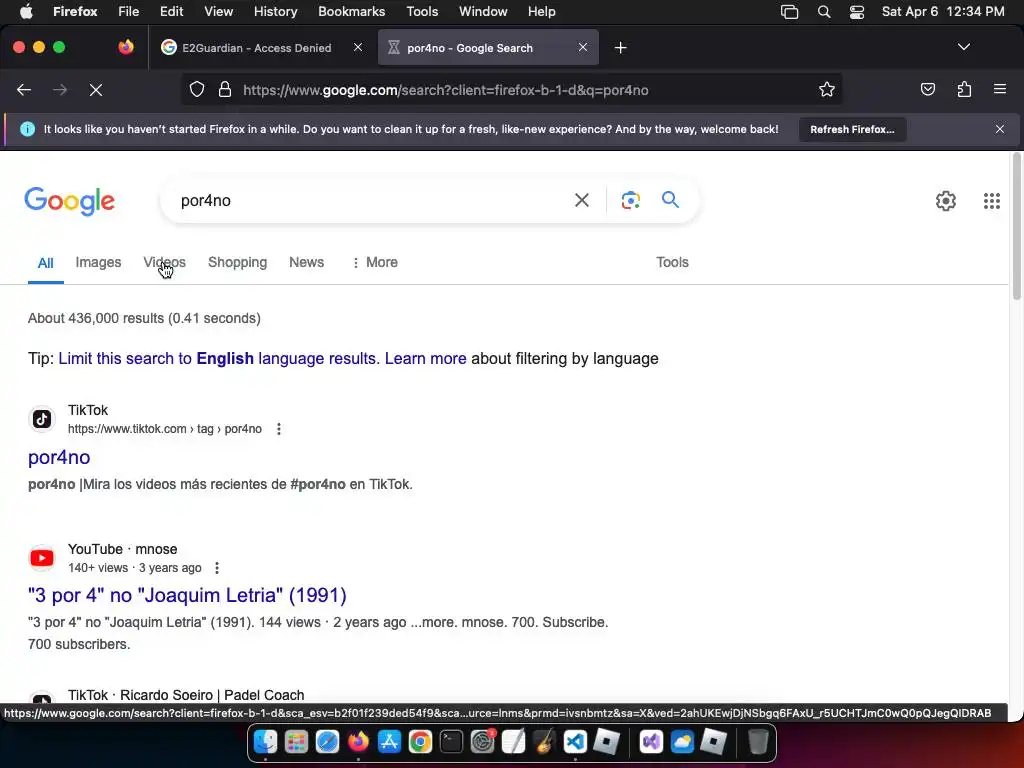Close the E2Guardian - Access Denied tab
This screenshot has height=768, width=1024.
coord(358,47)
